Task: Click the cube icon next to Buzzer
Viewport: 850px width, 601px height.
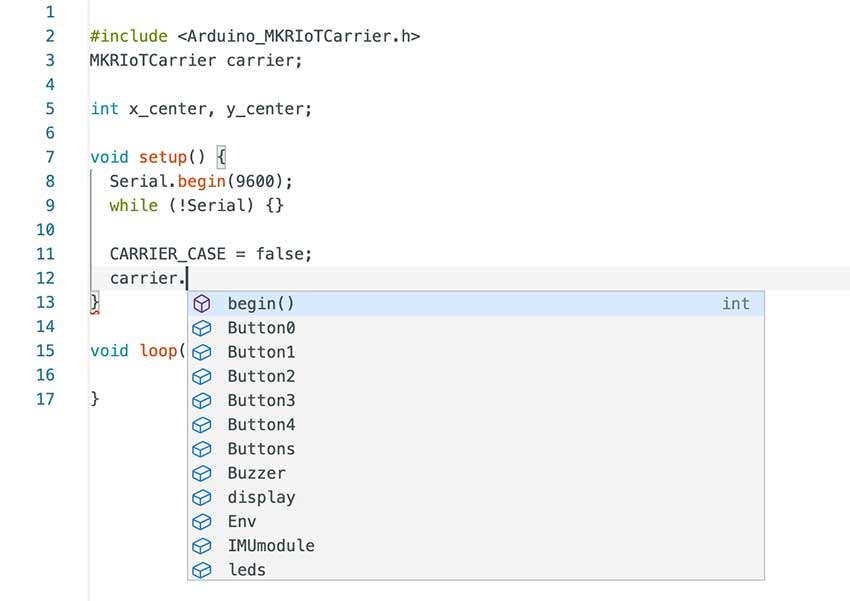Action: tap(202, 474)
